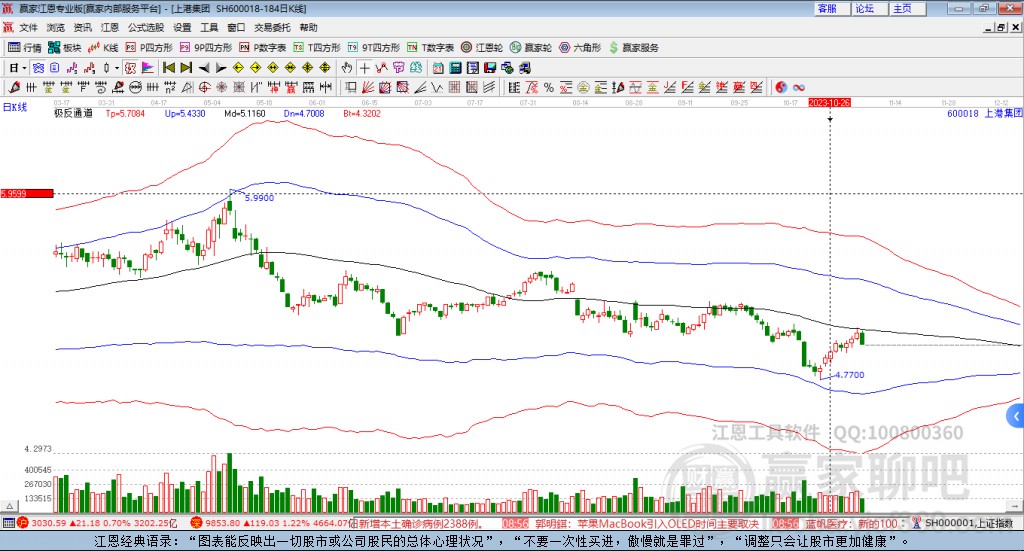Viewport: 1024px width, 551px height.
Task: Click the yellow diamond with right arrow
Action: pyautogui.click(x=255, y=68)
